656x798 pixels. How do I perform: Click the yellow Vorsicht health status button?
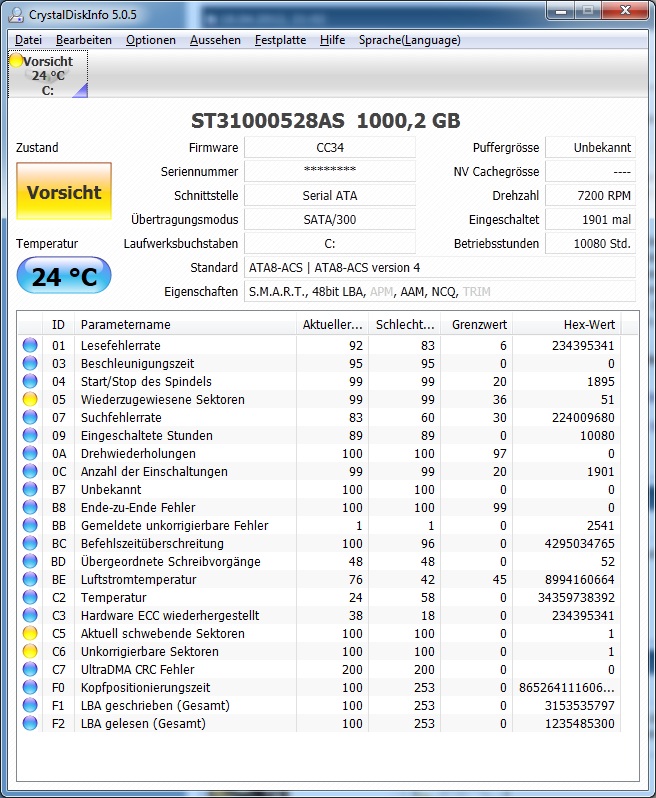64,191
